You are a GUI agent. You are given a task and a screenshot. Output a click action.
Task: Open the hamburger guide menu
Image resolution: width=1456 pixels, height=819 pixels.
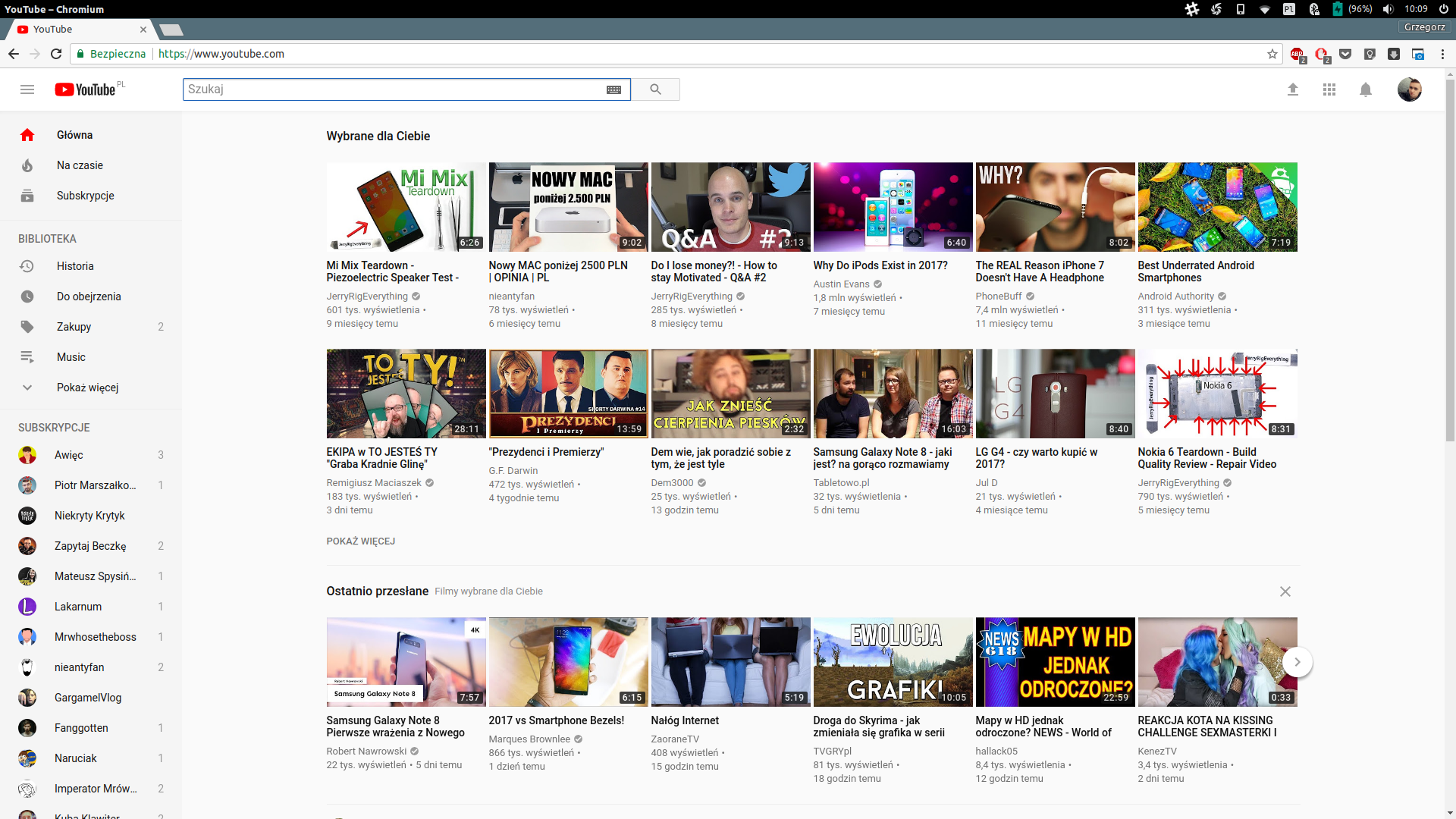coord(27,89)
